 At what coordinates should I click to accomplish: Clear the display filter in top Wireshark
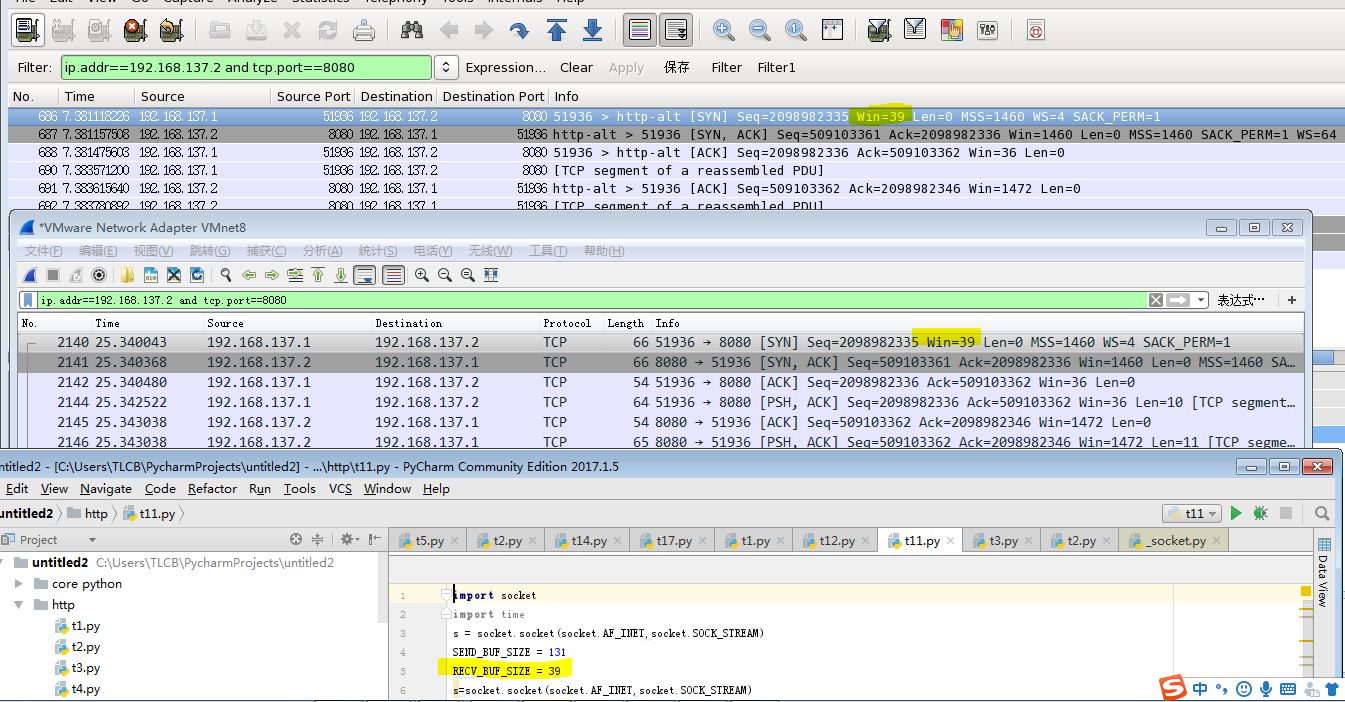[576, 67]
